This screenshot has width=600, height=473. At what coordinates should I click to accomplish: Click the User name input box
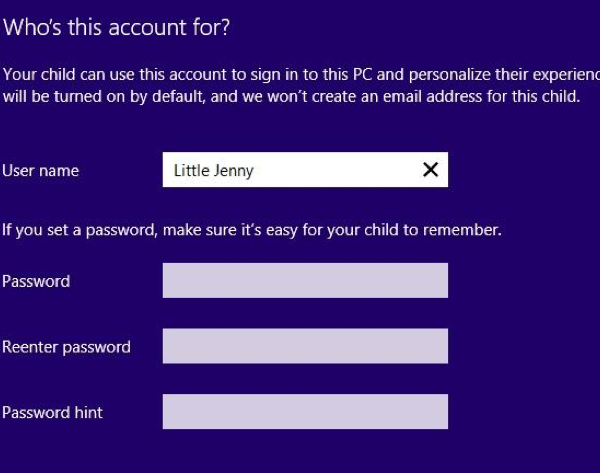point(290,170)
